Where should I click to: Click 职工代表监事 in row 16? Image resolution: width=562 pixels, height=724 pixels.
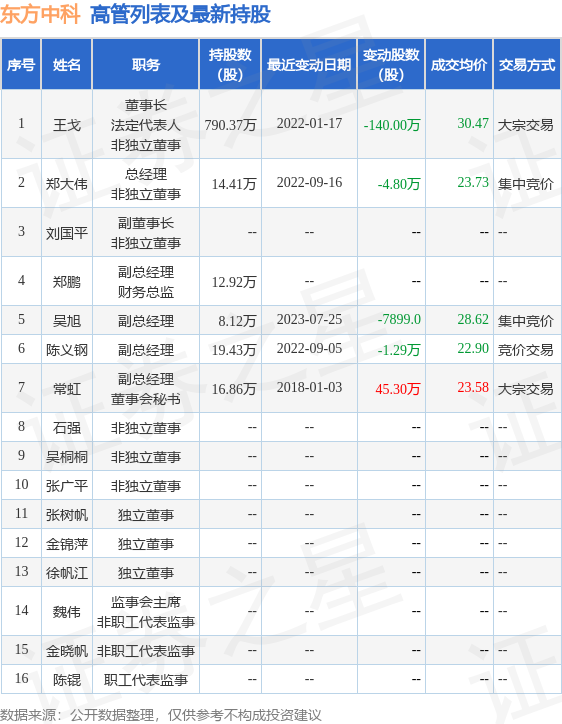[x=145, y=680]
